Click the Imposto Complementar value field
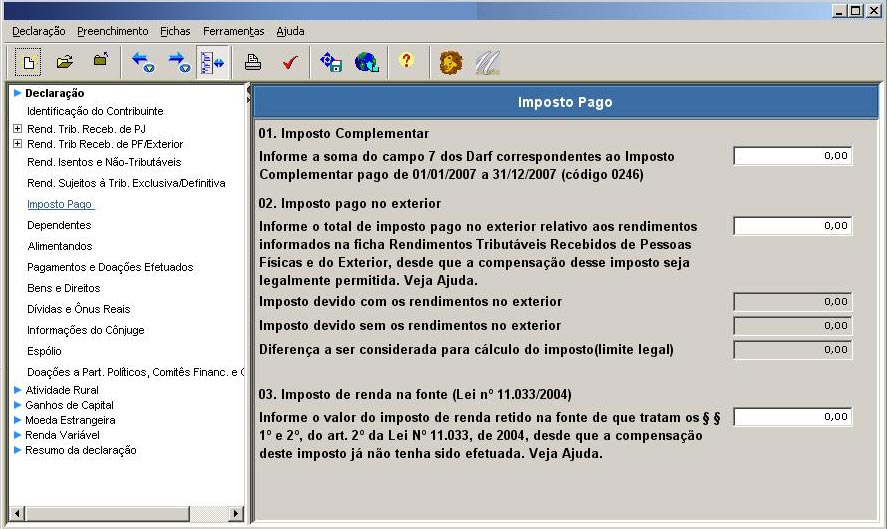The image size is (887, 529). (x=792, y=156)
